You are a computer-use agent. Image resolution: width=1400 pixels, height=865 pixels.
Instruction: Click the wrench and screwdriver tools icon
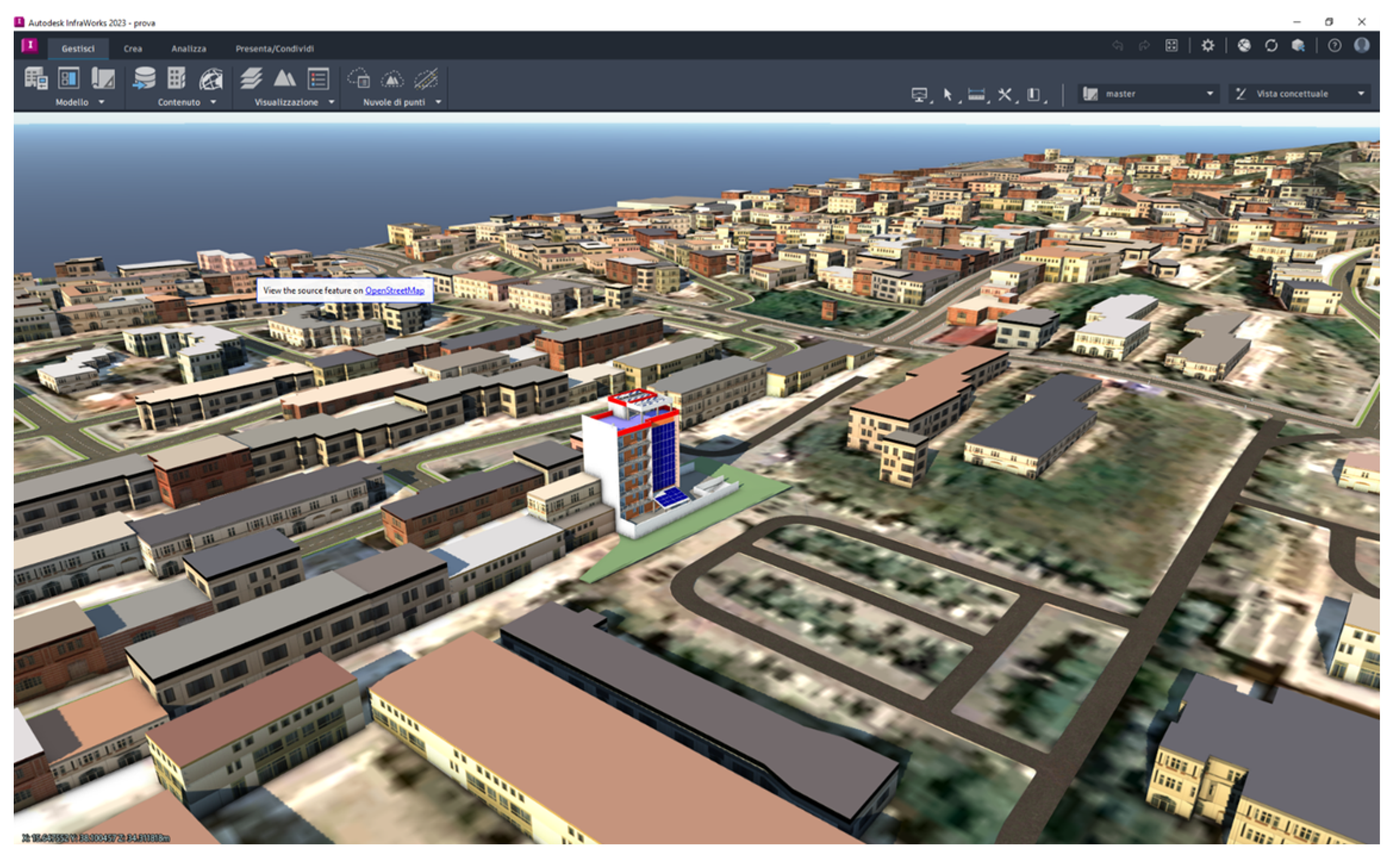point(1005,94)
